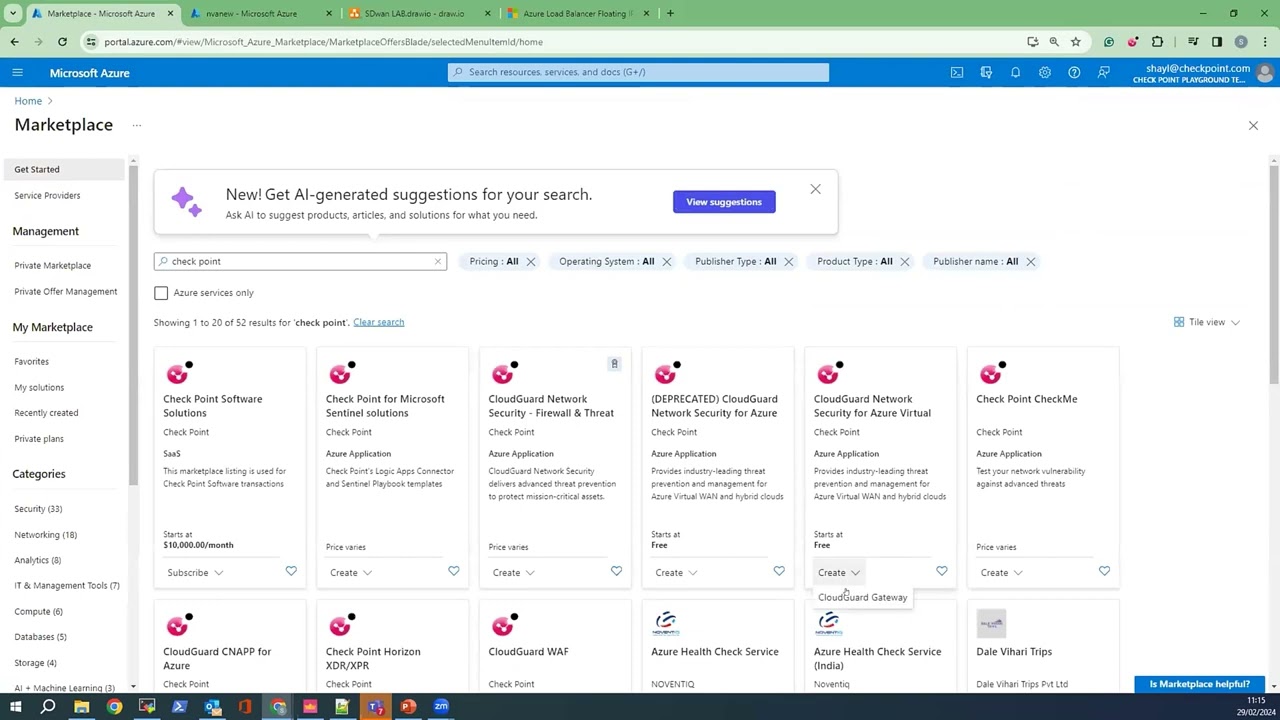This screenshot has width=1280, height=720.
Task: Open the Azure portal hamburger menu
Action: pos(17,72)
